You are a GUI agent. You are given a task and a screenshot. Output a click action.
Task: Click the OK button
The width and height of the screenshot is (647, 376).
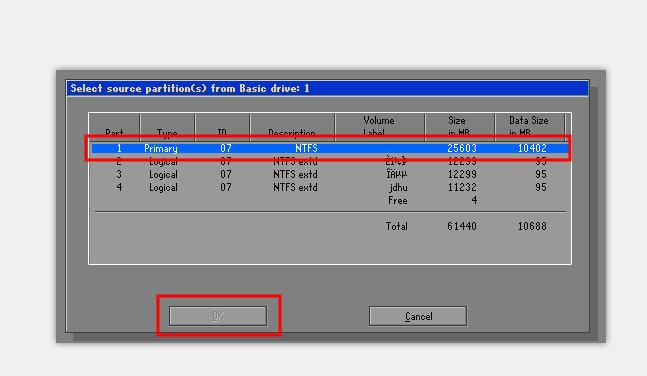tap(218, 316)
